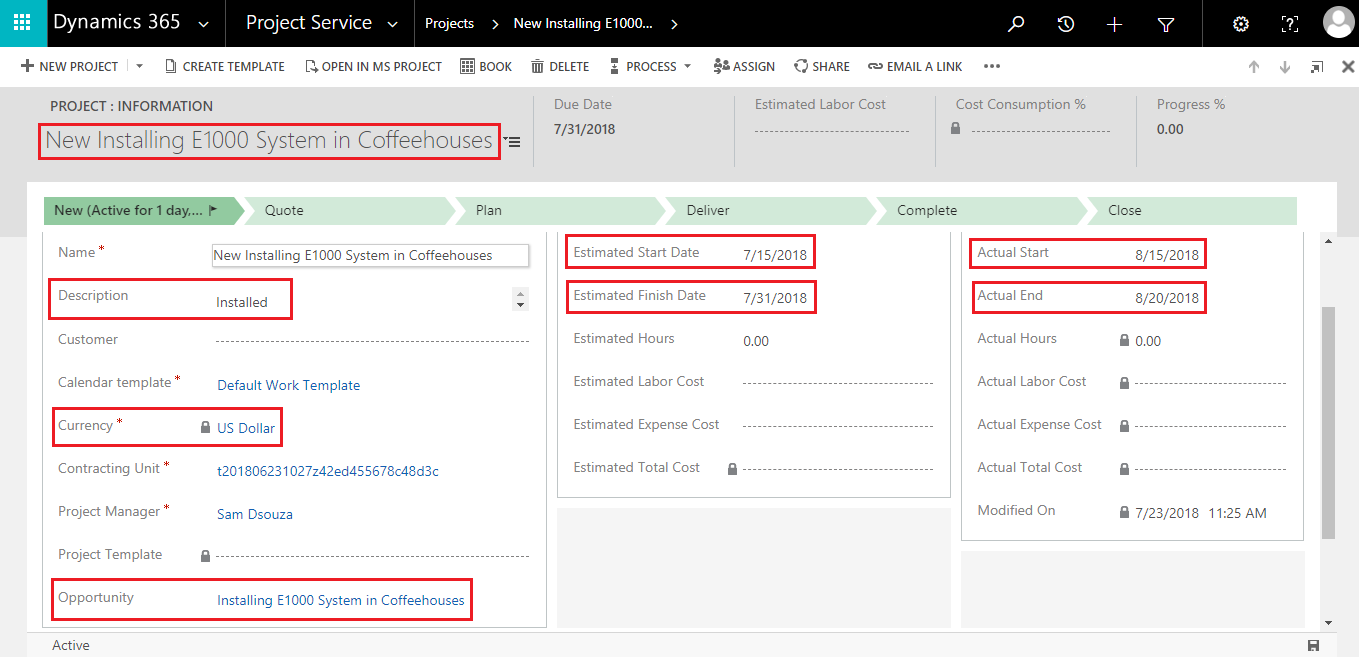
Task: Click the scrollbar down arrow
Action: point(1328,622)
